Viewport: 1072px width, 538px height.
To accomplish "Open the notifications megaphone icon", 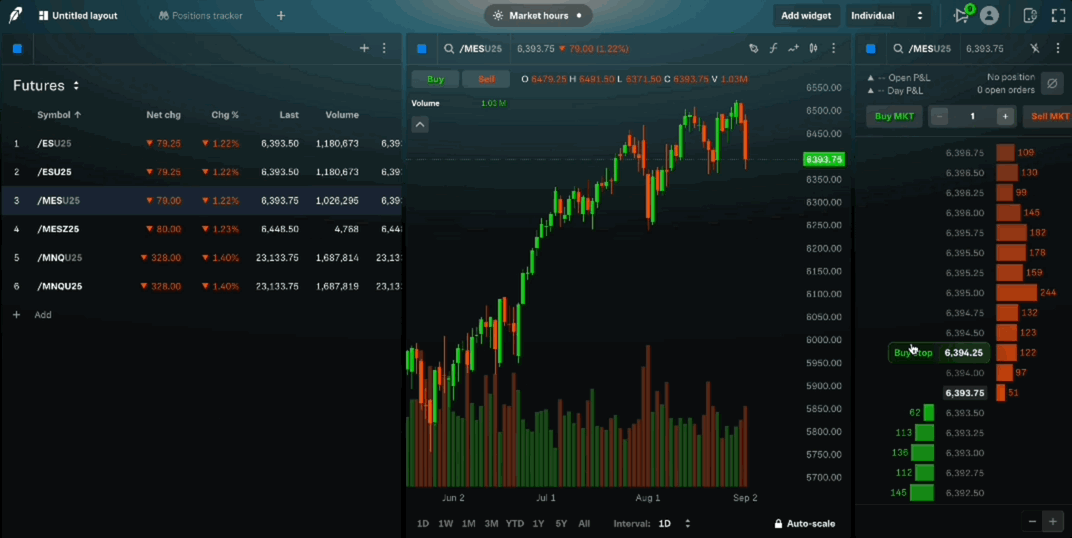I will click(x=961, y=16).
